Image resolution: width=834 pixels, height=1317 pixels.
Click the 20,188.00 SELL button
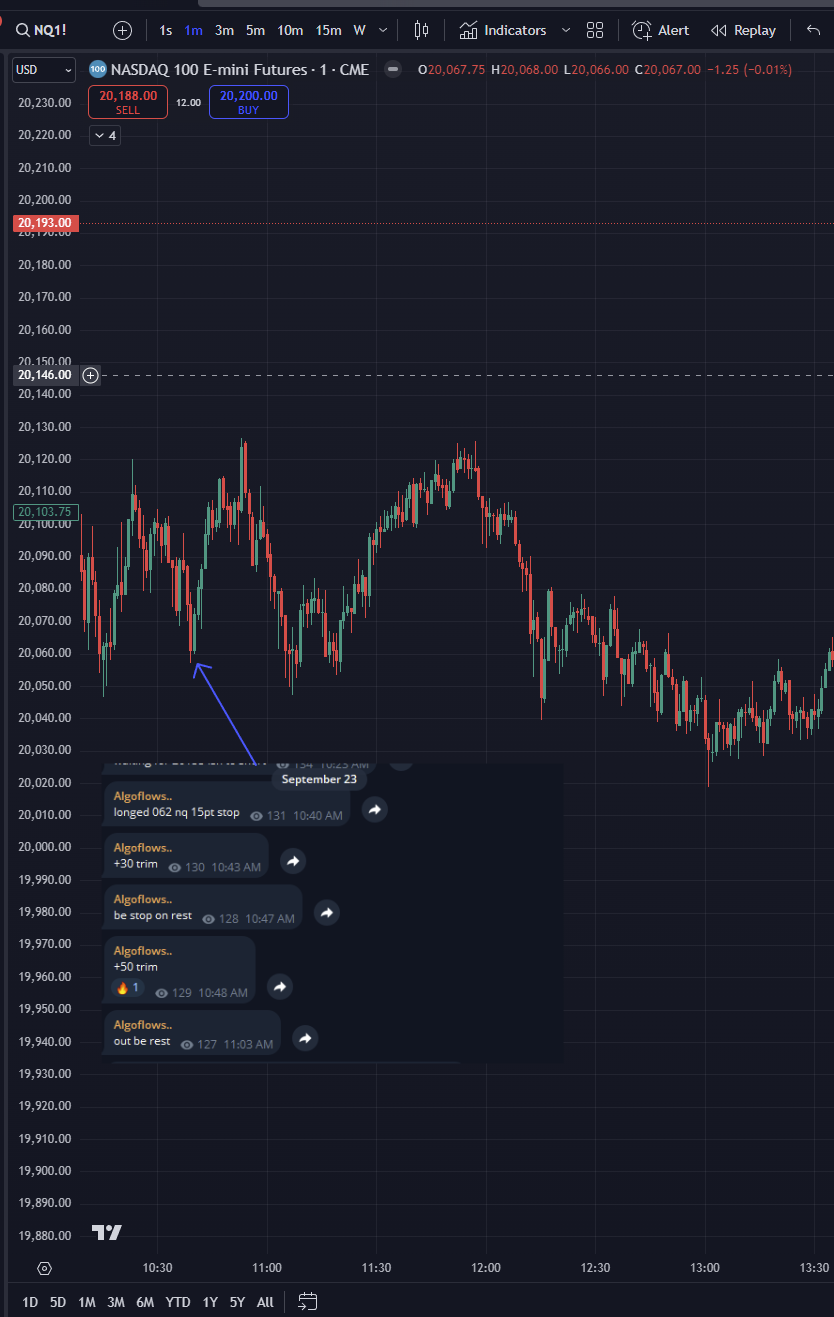click(x=128, y=102)
